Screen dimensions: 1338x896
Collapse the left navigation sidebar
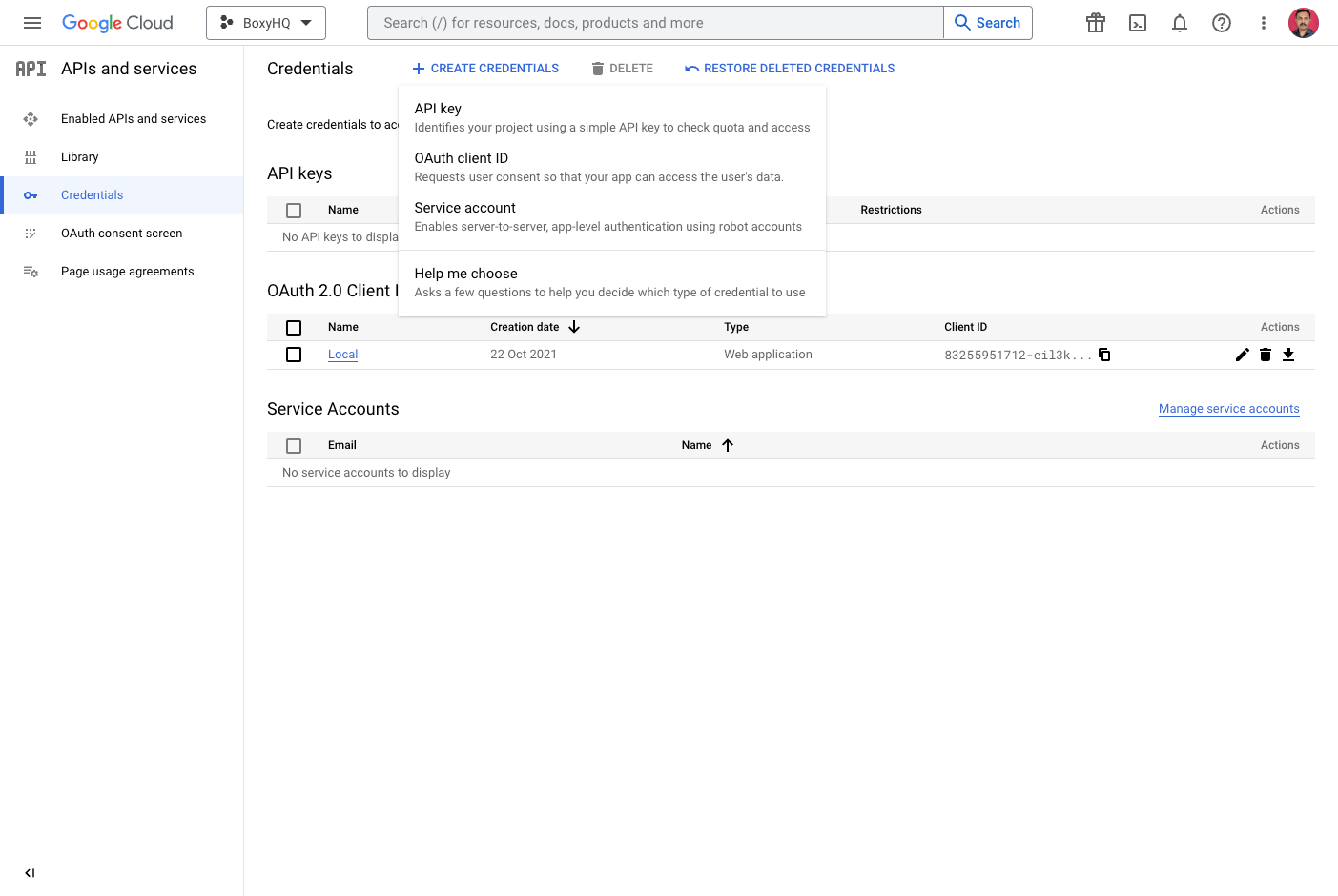29,872
